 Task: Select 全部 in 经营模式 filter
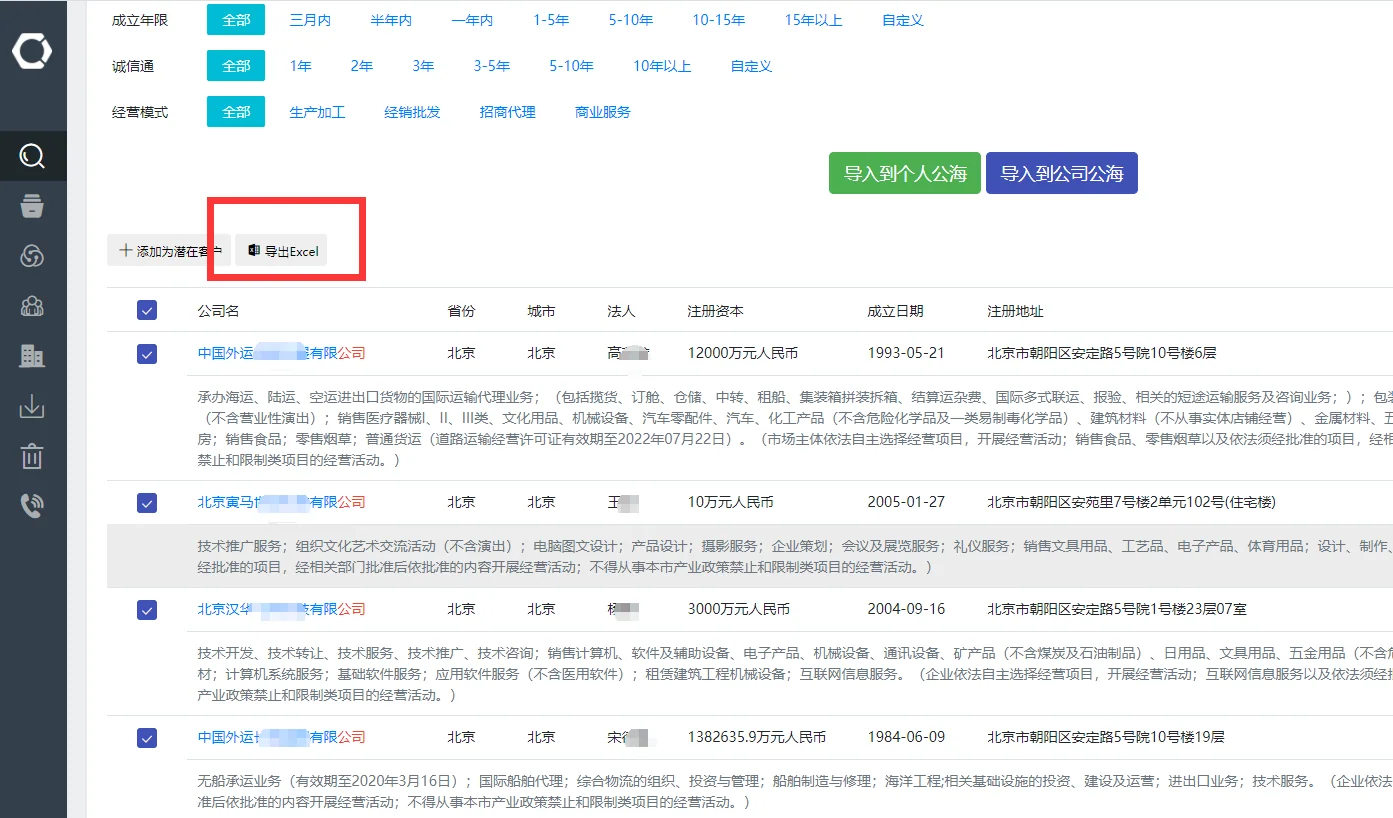point(236,112)
